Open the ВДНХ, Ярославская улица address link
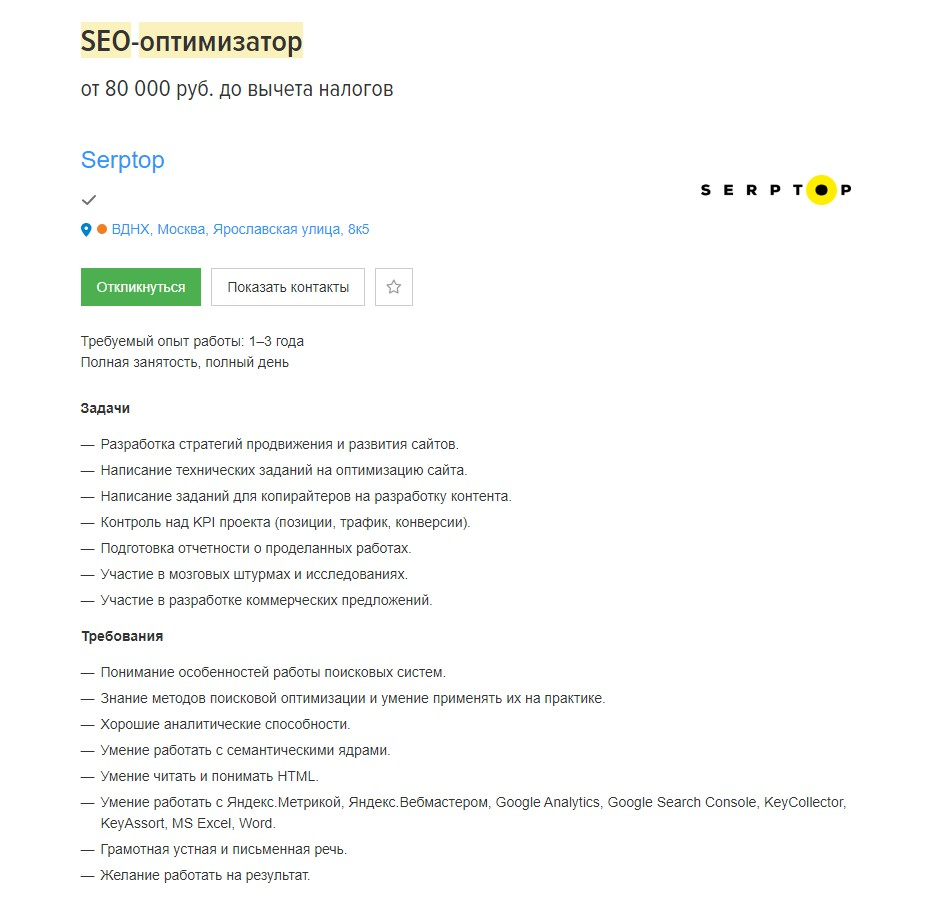This screenshot has width=929, height=900. click(x=240, y=230)
